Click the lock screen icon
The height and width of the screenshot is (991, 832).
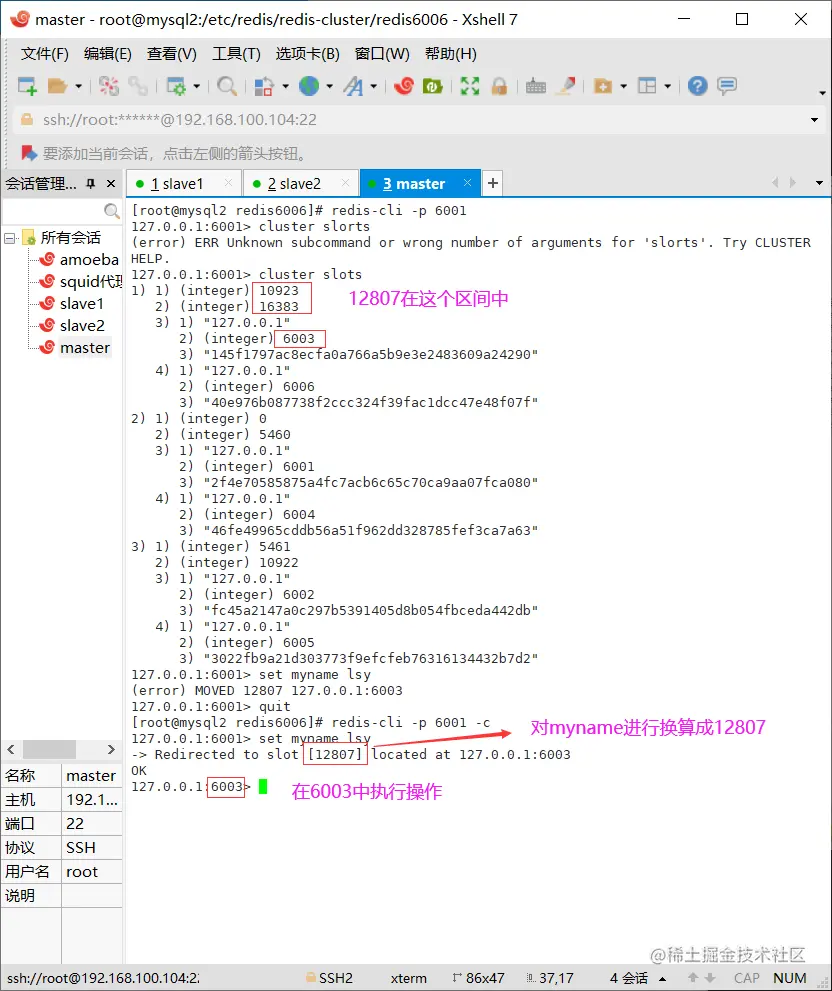[x=499, y=86]
